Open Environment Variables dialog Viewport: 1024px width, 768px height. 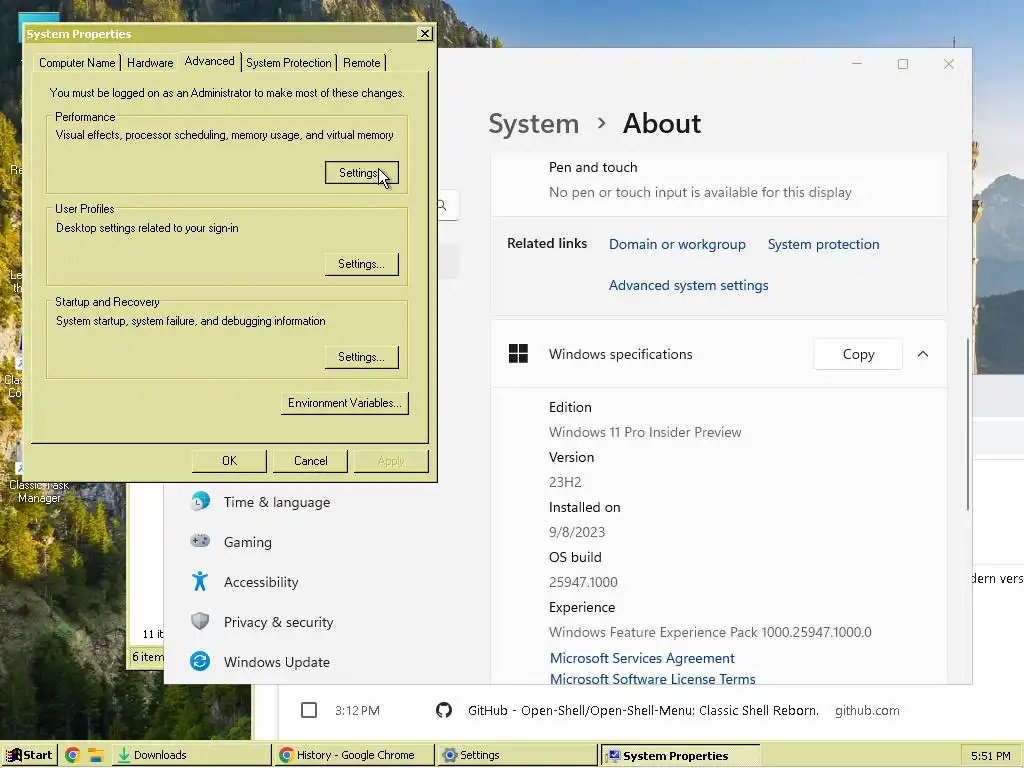click(x=345, y=403)
